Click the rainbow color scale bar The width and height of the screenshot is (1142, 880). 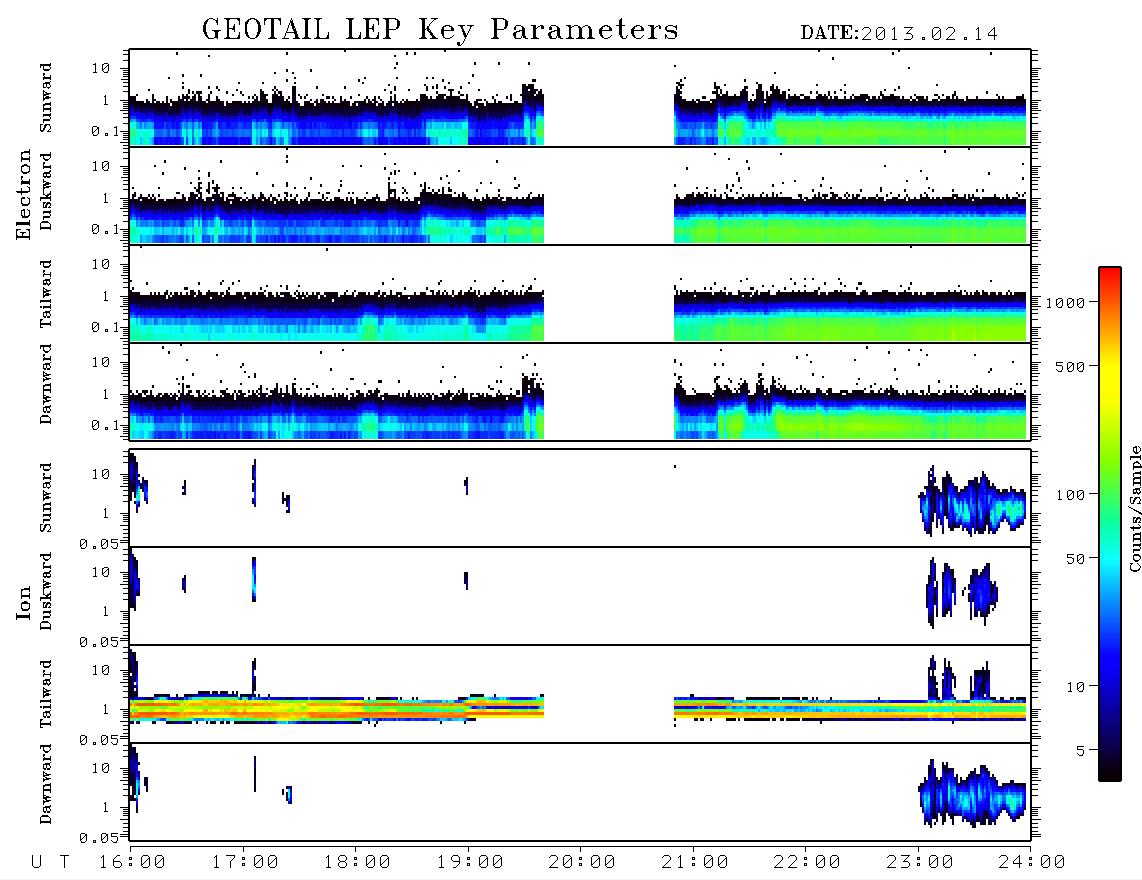pyautogui.click(x=1109, y=525)
